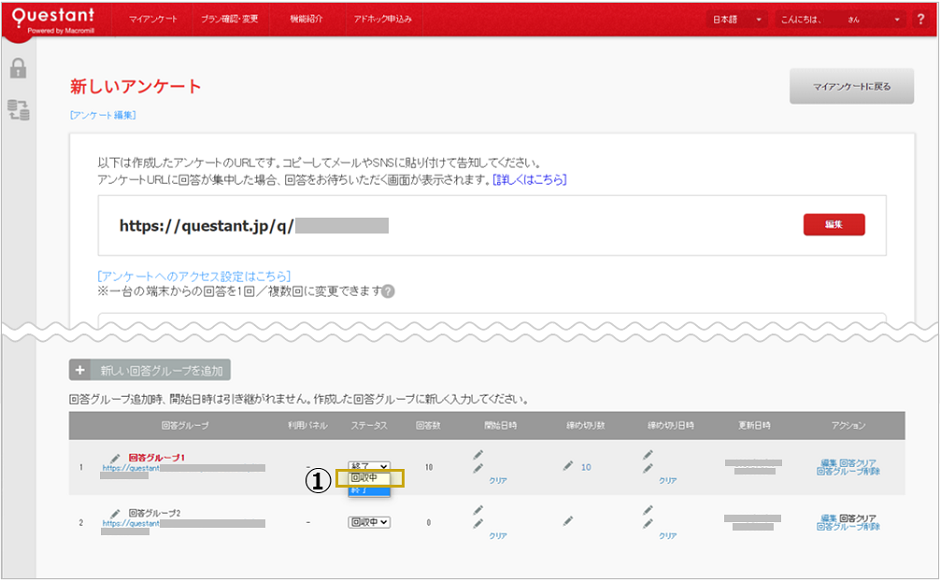Open [アンケート編集] link

coord(103,115)
